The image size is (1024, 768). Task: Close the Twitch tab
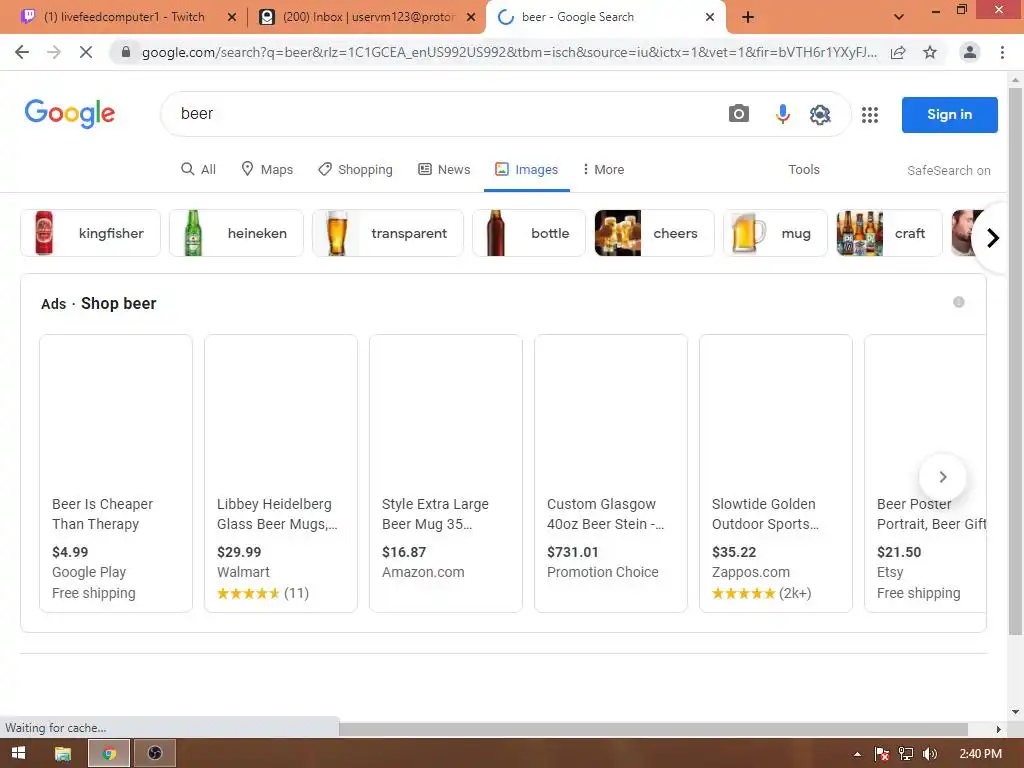(232, 17)
